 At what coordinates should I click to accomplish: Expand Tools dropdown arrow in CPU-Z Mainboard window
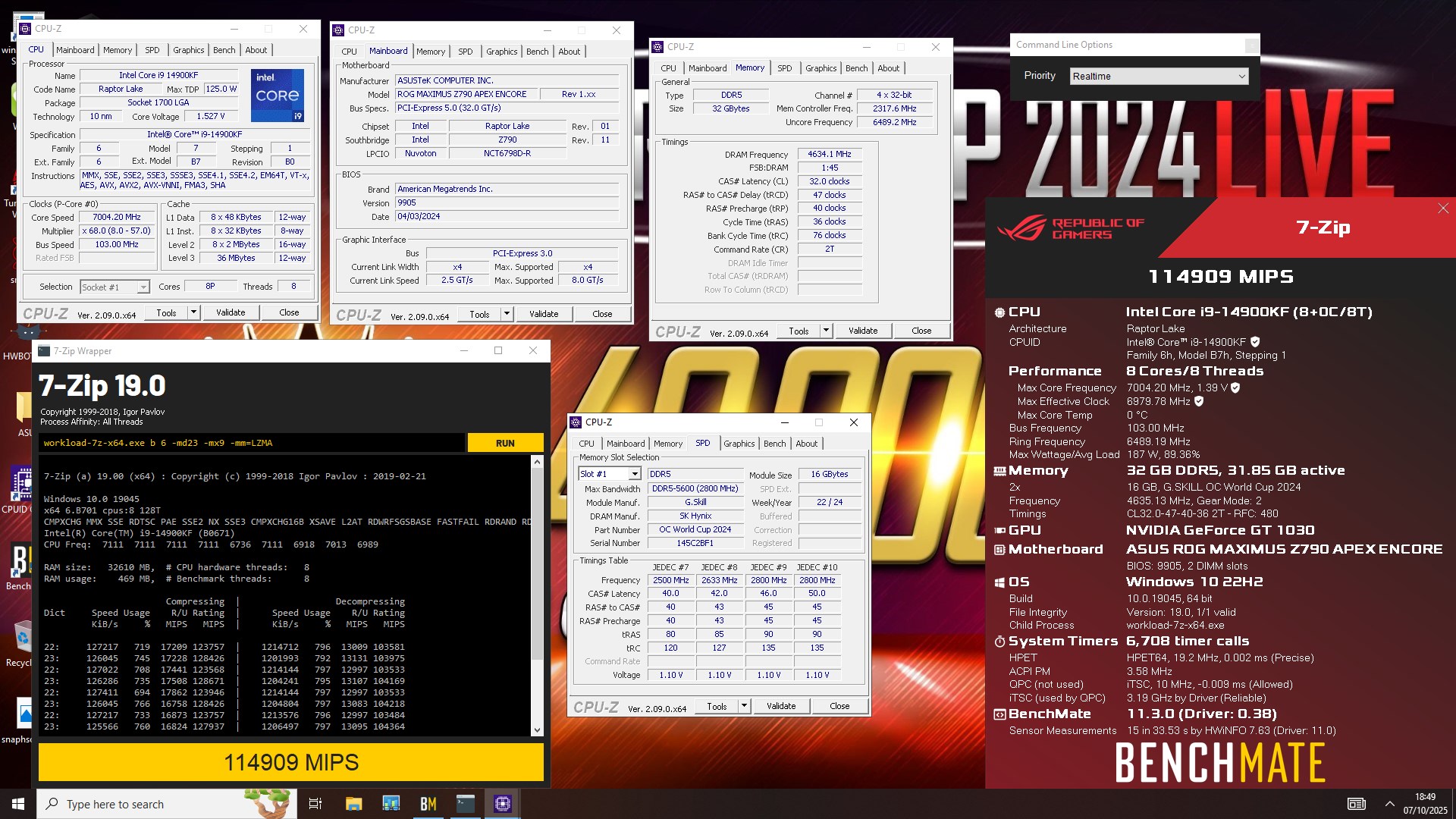(x=507, y=314)
